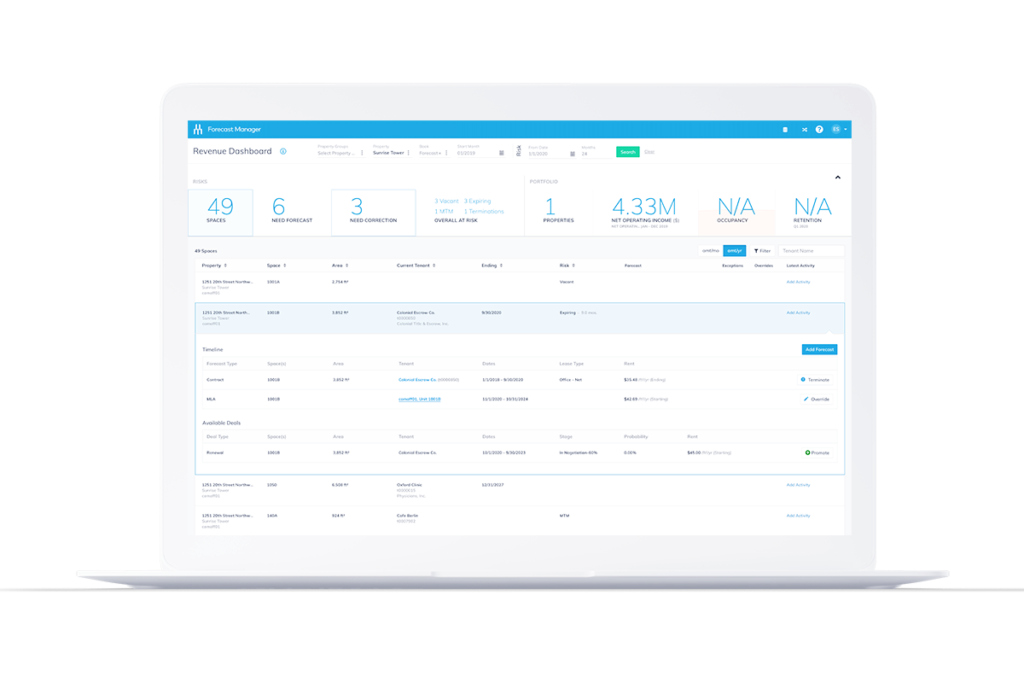The height and width of the screenshot is (683, 1024).
Task: Click the info icon beside Revenue Dashboard
Action: pyautogui.click(x=283, y=152)
